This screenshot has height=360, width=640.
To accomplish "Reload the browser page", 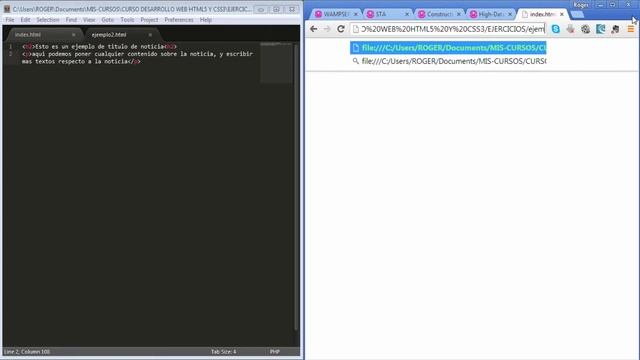I will coord(341,29).
